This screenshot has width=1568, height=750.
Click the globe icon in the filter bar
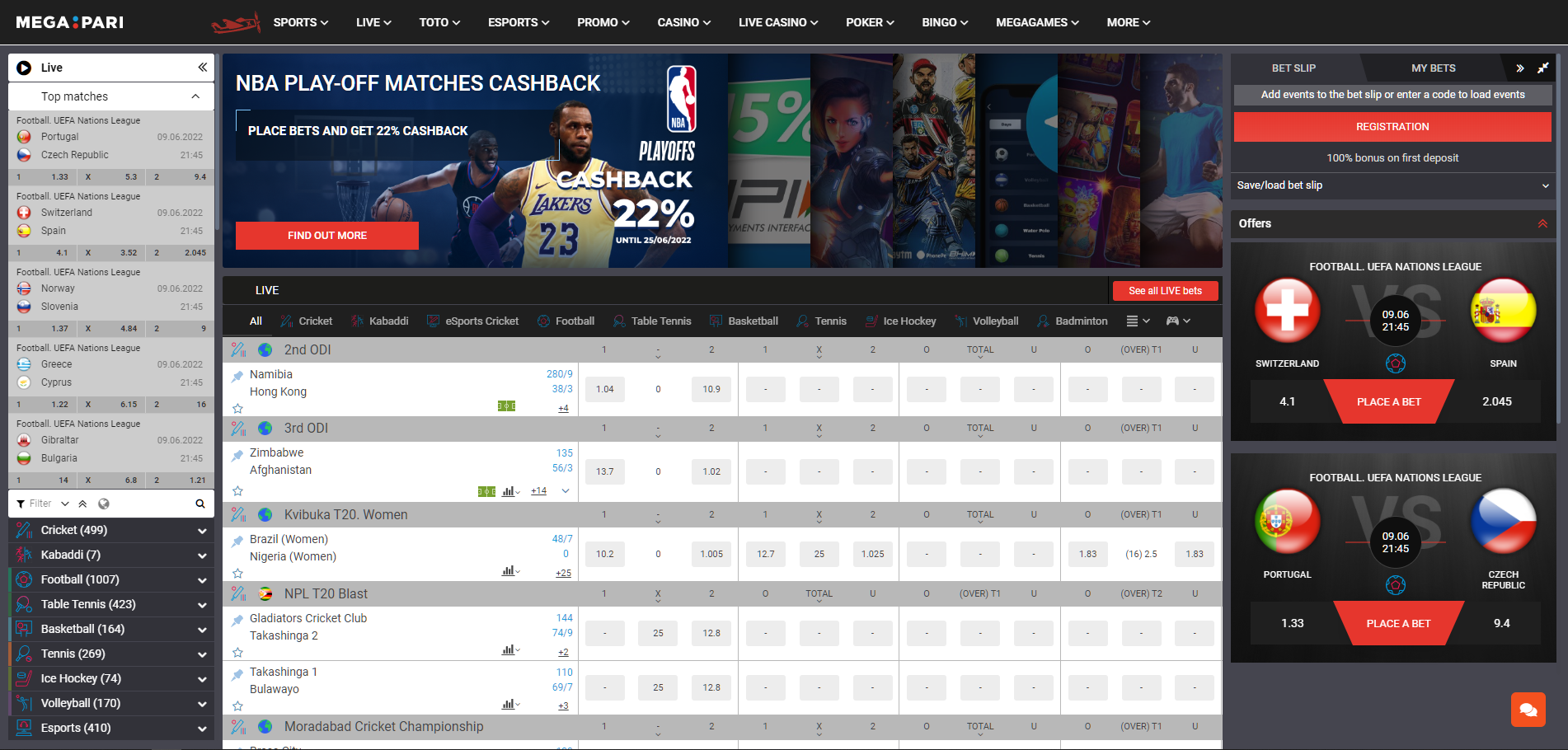tap(104, 504)
